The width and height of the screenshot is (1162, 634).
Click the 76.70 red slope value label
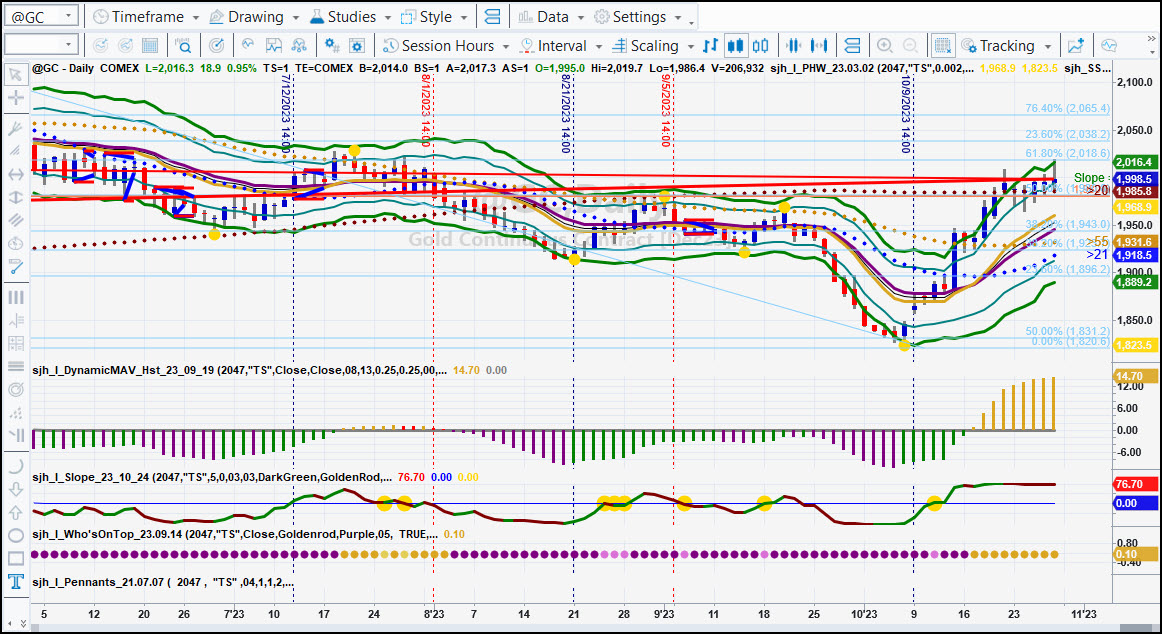coord(1135,484)
